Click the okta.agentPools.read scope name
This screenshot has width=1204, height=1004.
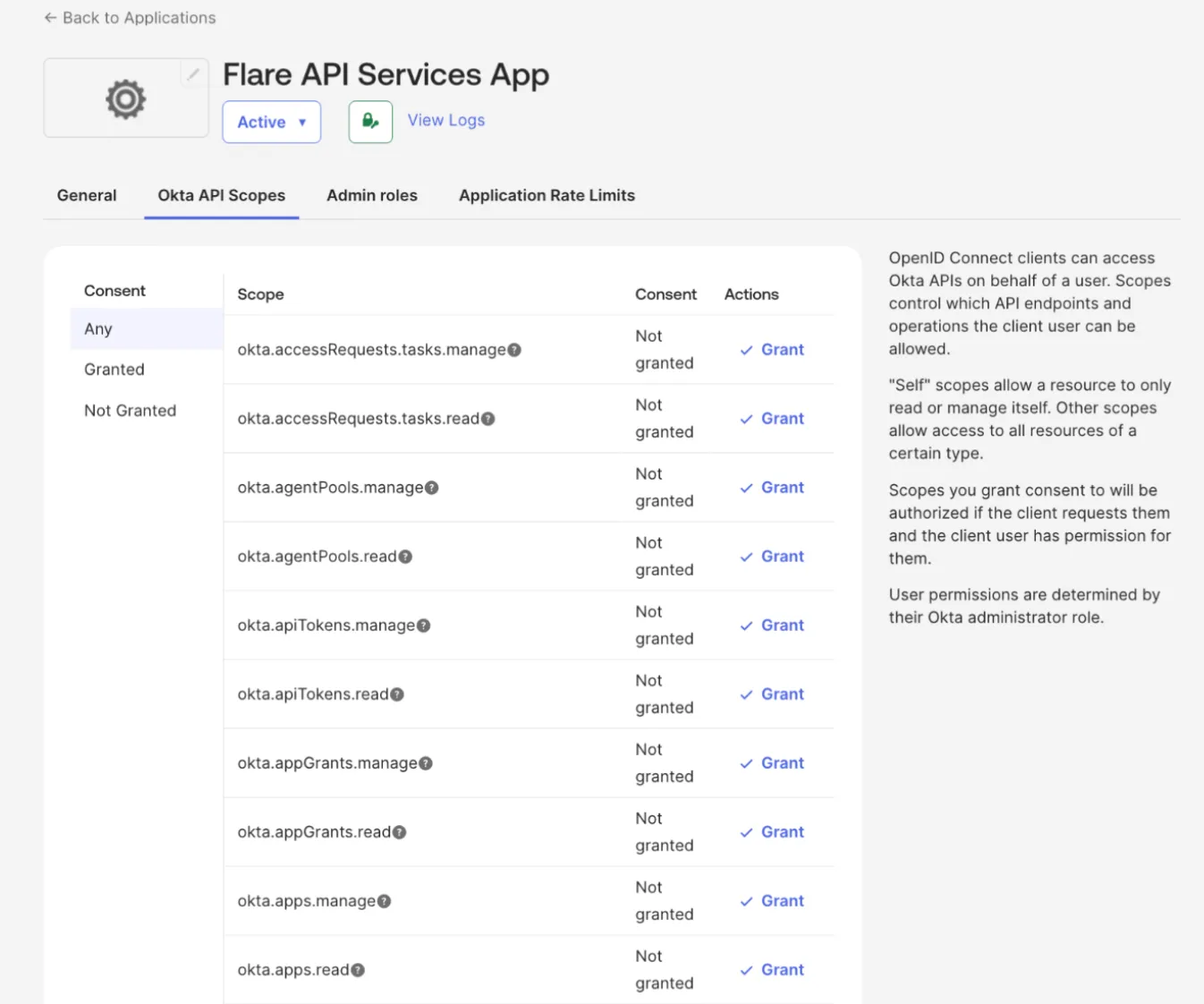(x=317, y=557)
